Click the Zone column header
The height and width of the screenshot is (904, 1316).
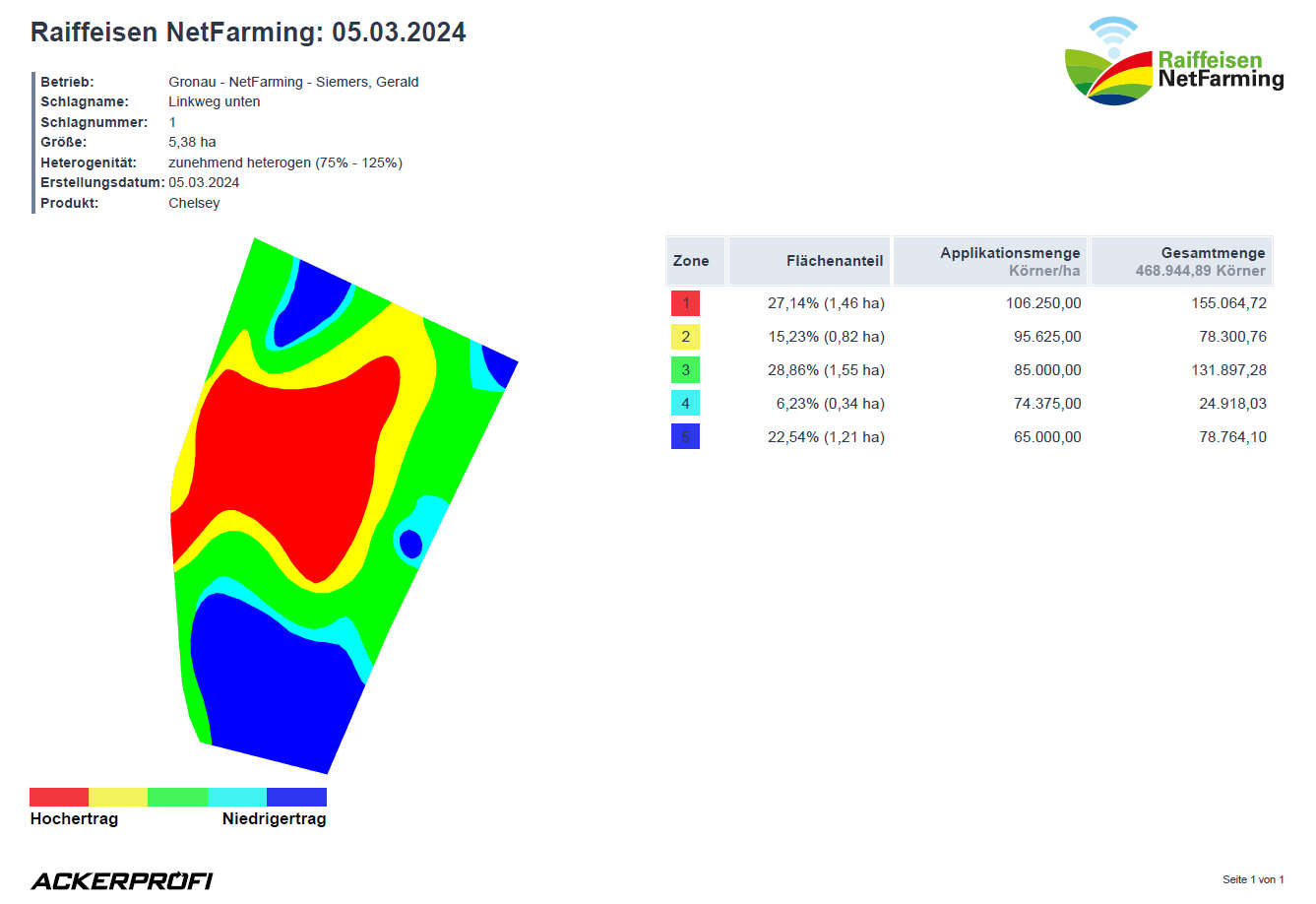click(x=695, y=261)
